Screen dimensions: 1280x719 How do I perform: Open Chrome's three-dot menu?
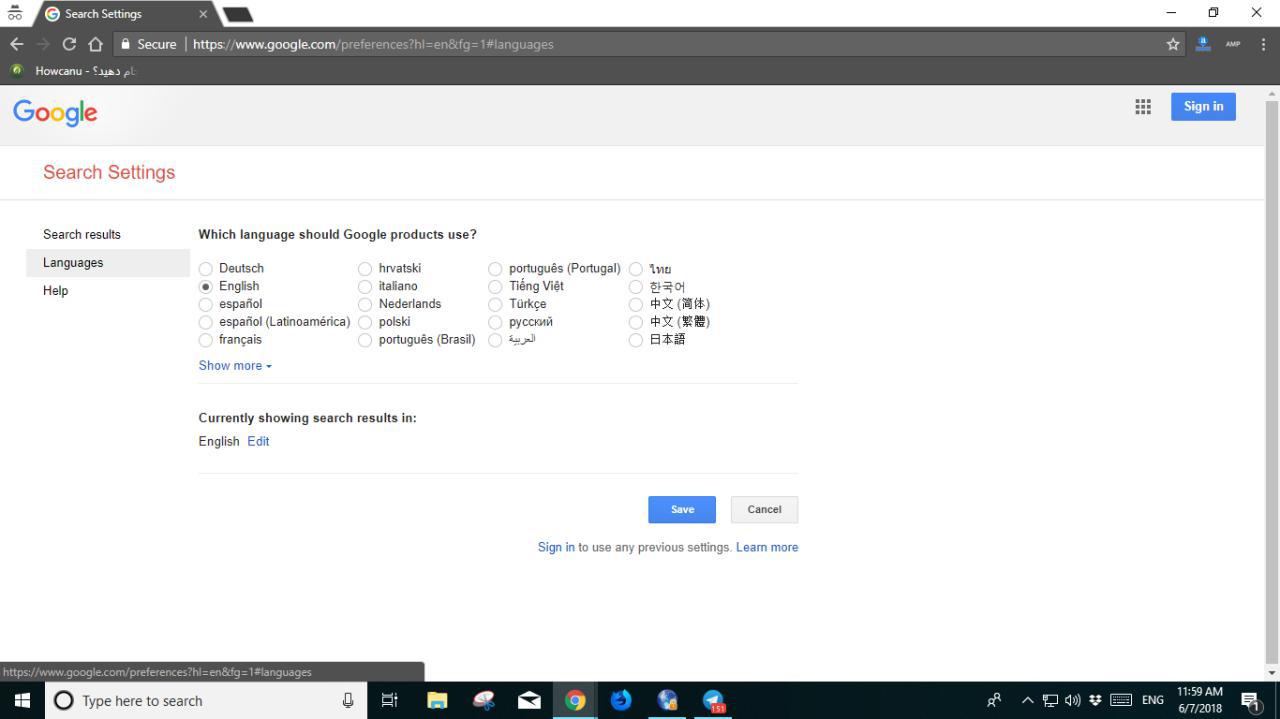pyautogui.click(x=1263, y=44)
